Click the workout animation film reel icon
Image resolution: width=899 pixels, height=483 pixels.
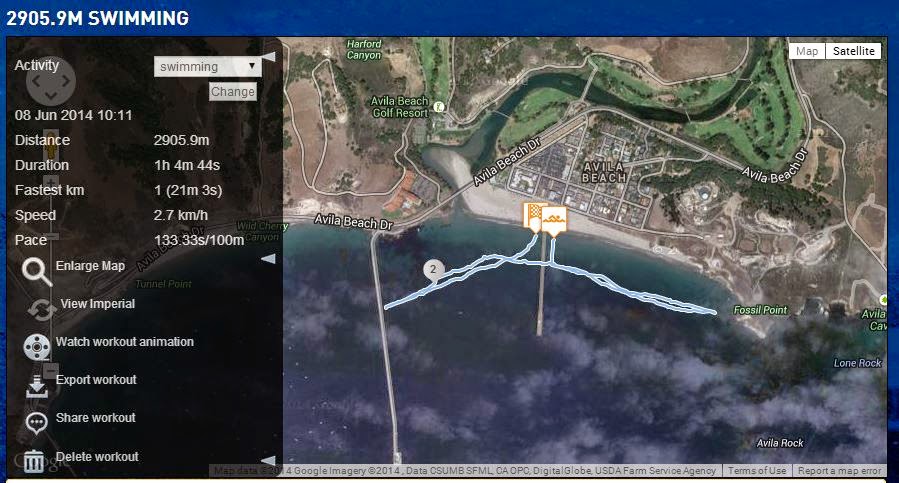pos(37,347)
